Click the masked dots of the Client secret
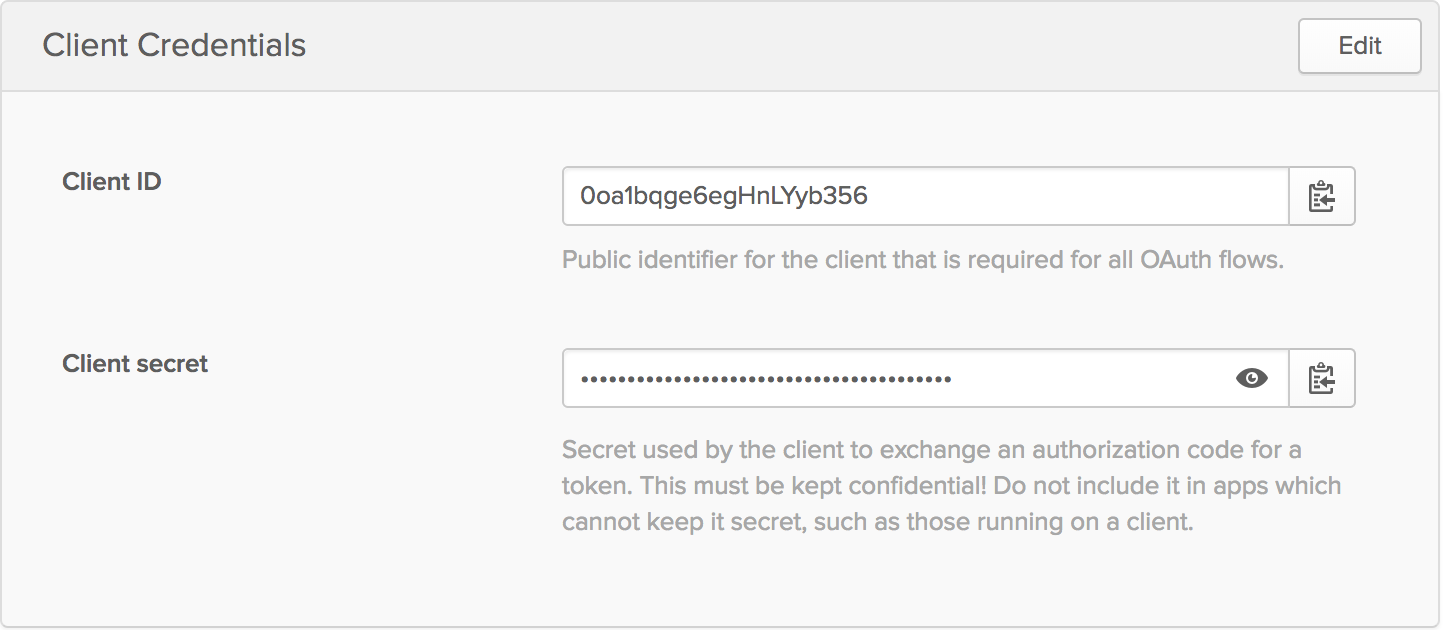 pyautogui.click(x=766, y=380)
